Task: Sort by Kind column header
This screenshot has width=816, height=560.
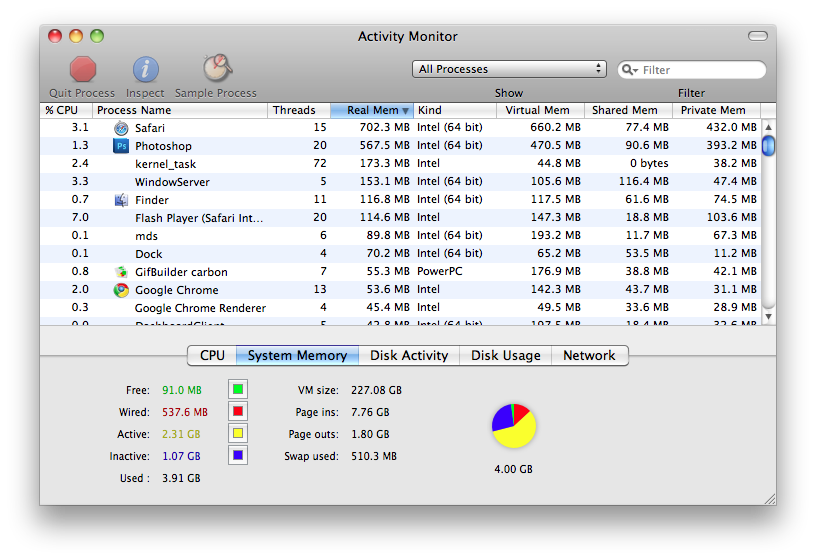Action: coord(454,110)
